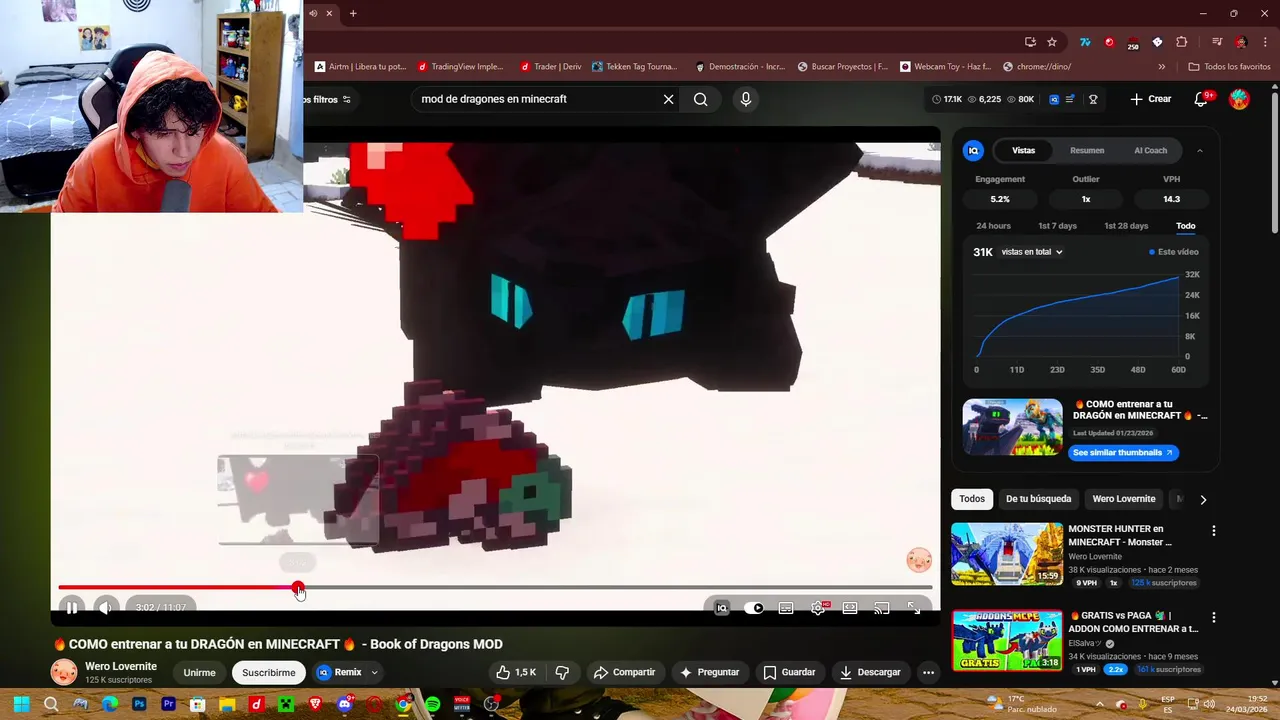Image resolution: width=1280 pixels, height=720 pixels.
Task: Open video quality settings gear
Action: (x=819, y=607)
